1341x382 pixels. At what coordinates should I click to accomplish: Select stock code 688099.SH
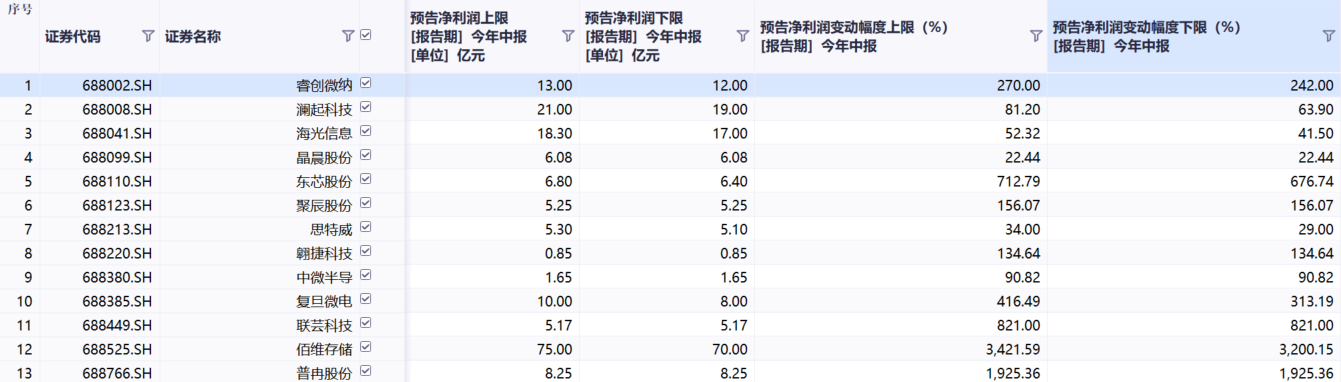116,158
